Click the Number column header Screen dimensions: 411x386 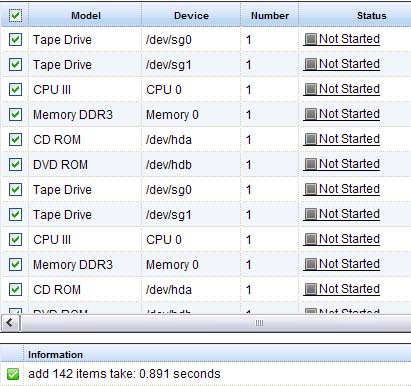270,15
